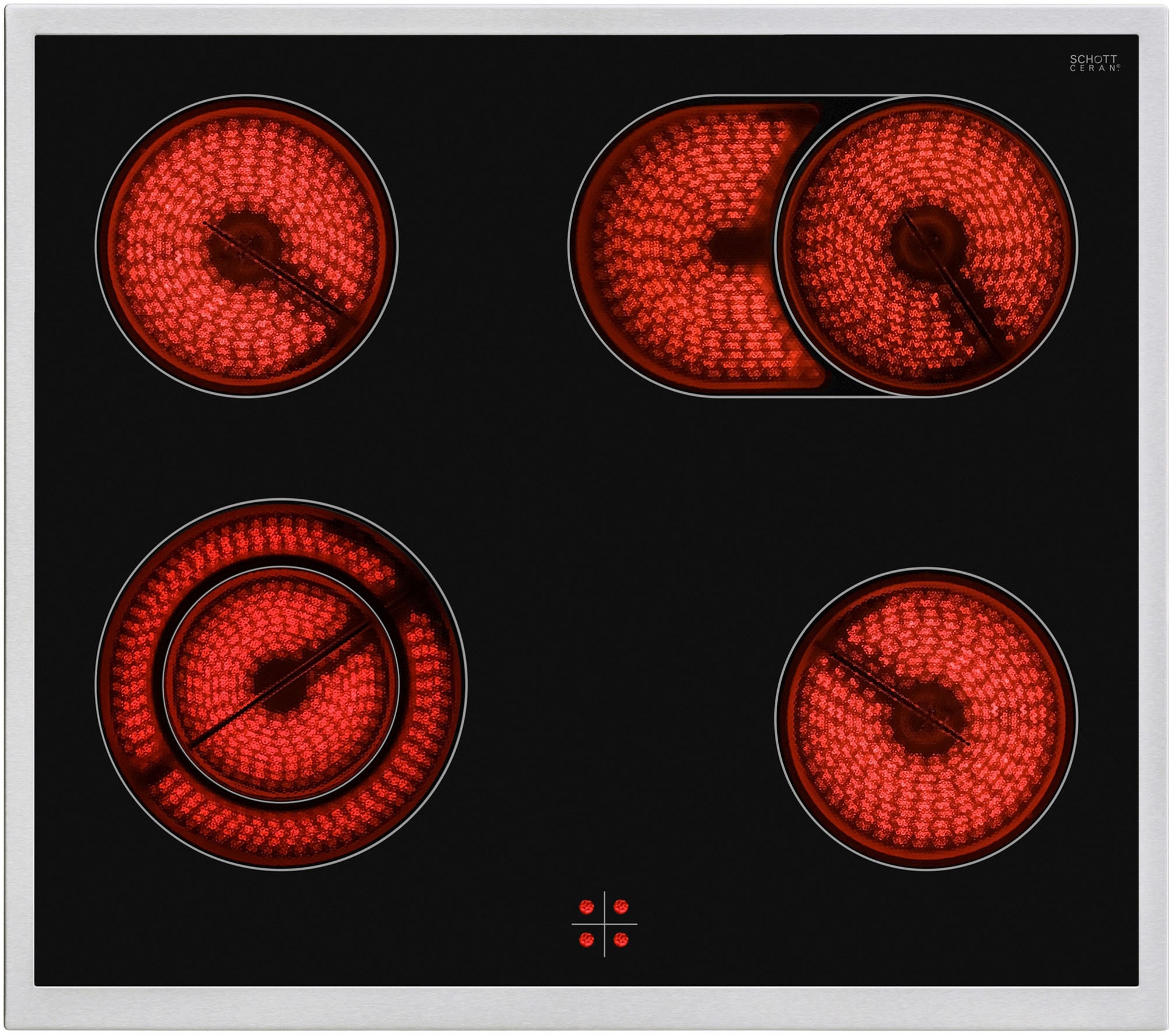This screenshot has height=1036, width=1171.
Task: Click the top-left residual heat indicator dot
Action: (587, 907)
